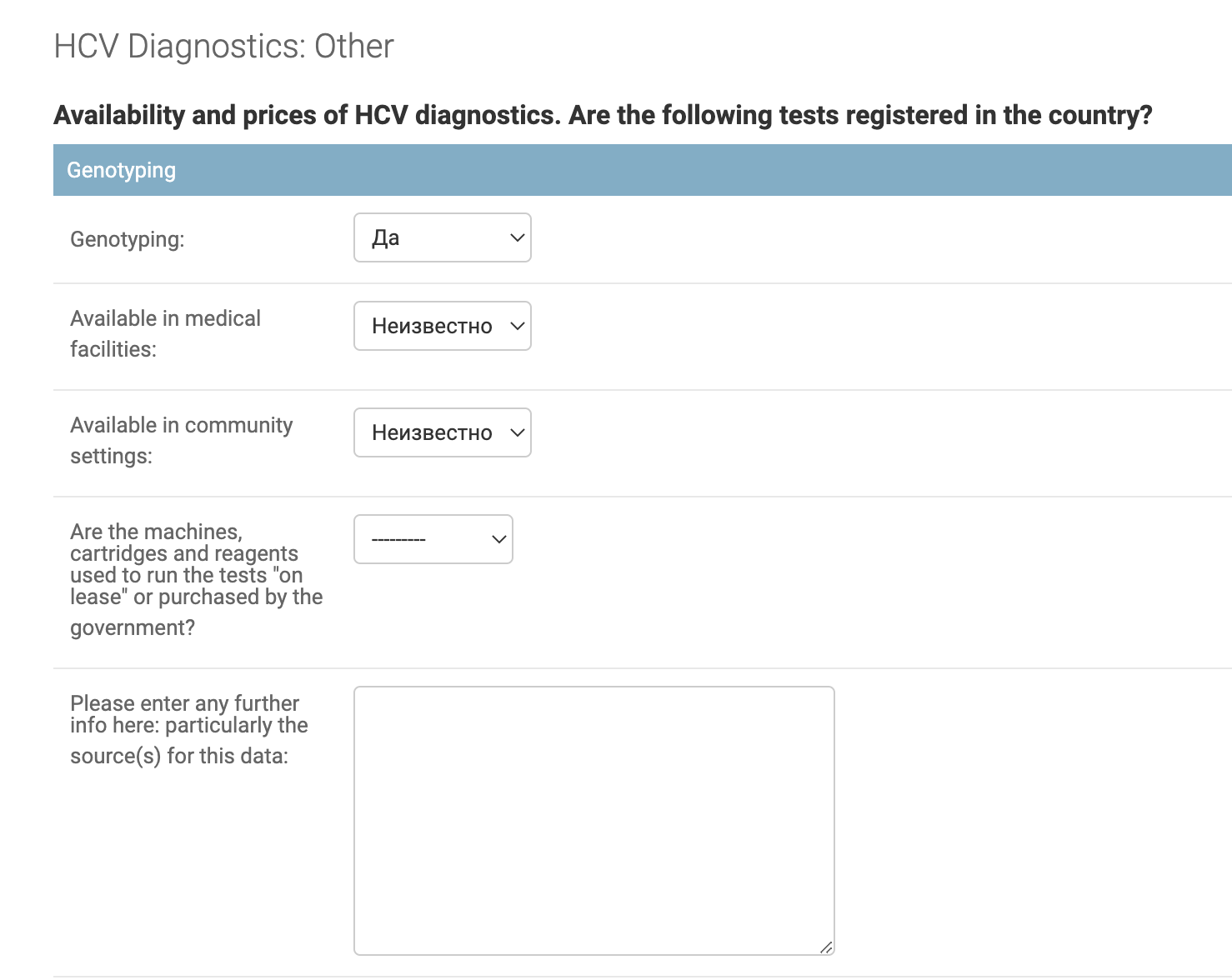
Task: Click the chevron arrow of the community settings select
Action: (x=517, y=432)
